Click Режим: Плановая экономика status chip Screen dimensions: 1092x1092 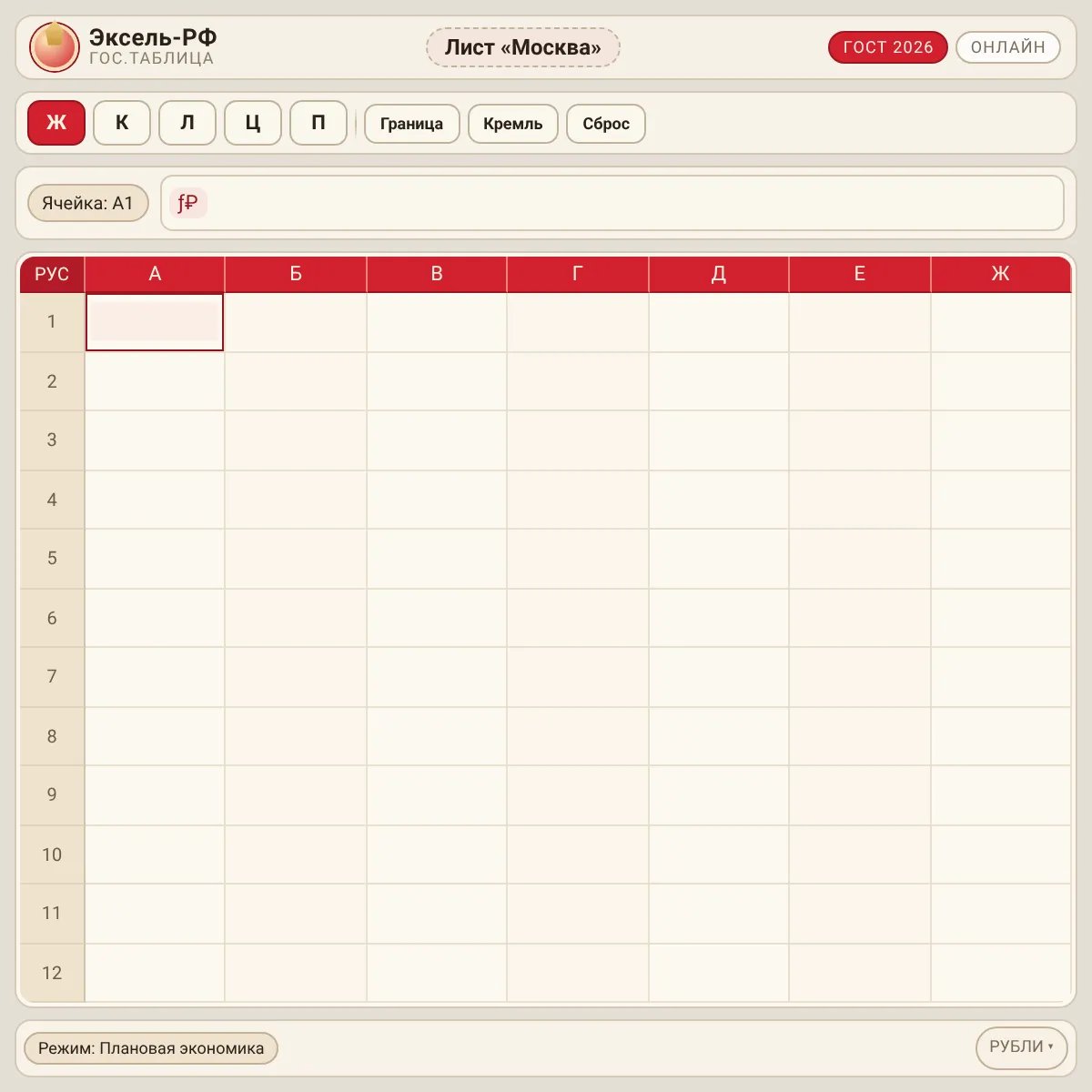click(x=151, y=1048)
